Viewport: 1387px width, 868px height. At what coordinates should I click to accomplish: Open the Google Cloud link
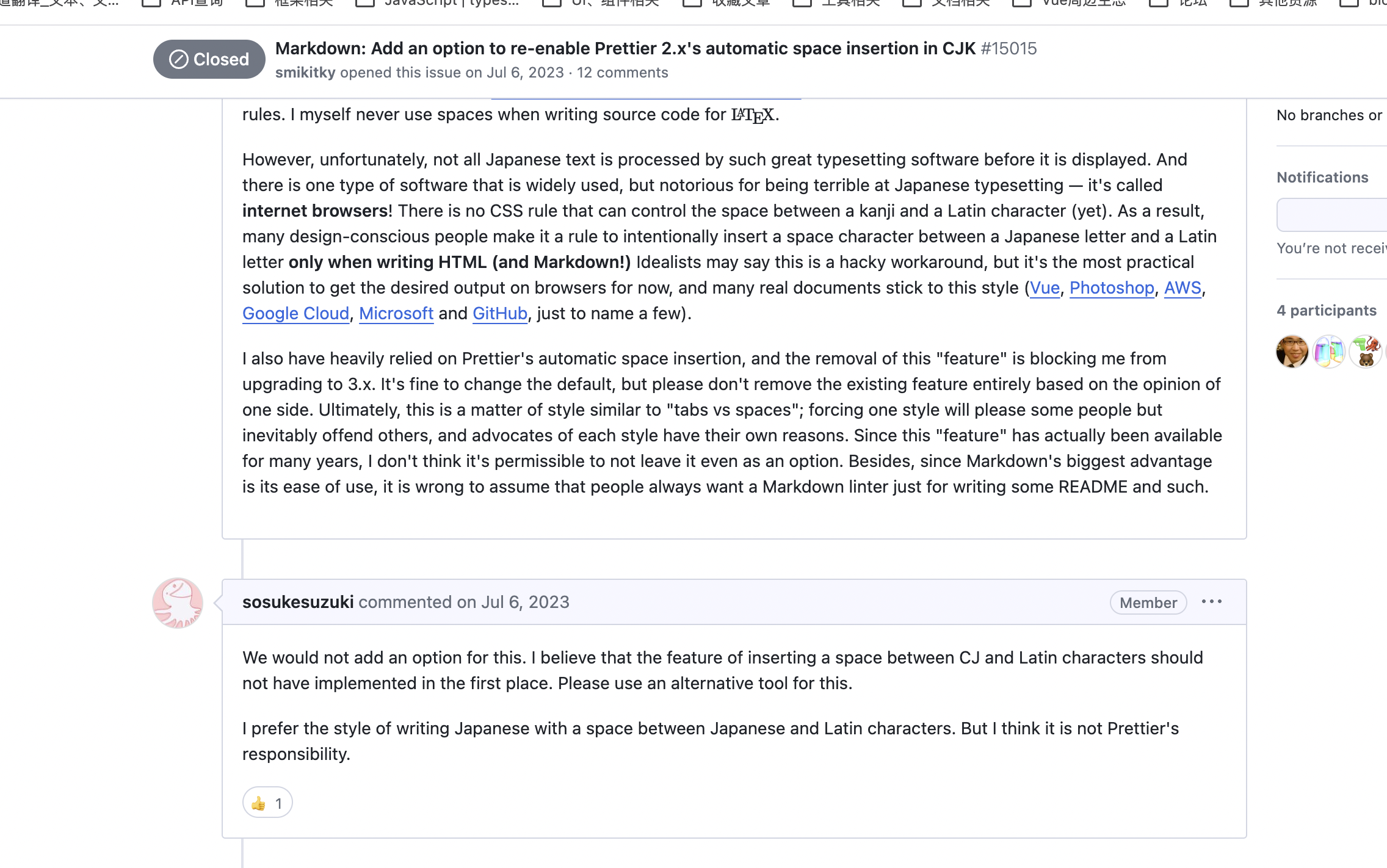tap(295, 313)
